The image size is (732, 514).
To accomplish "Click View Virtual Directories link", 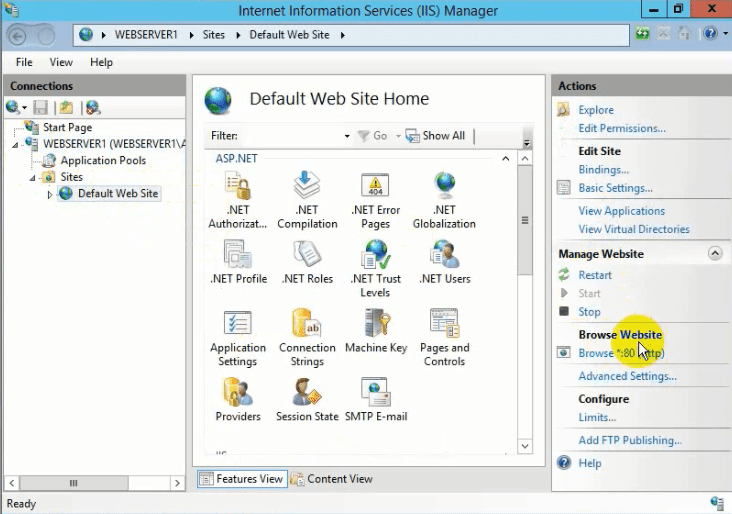I will [x=633, y=229].
